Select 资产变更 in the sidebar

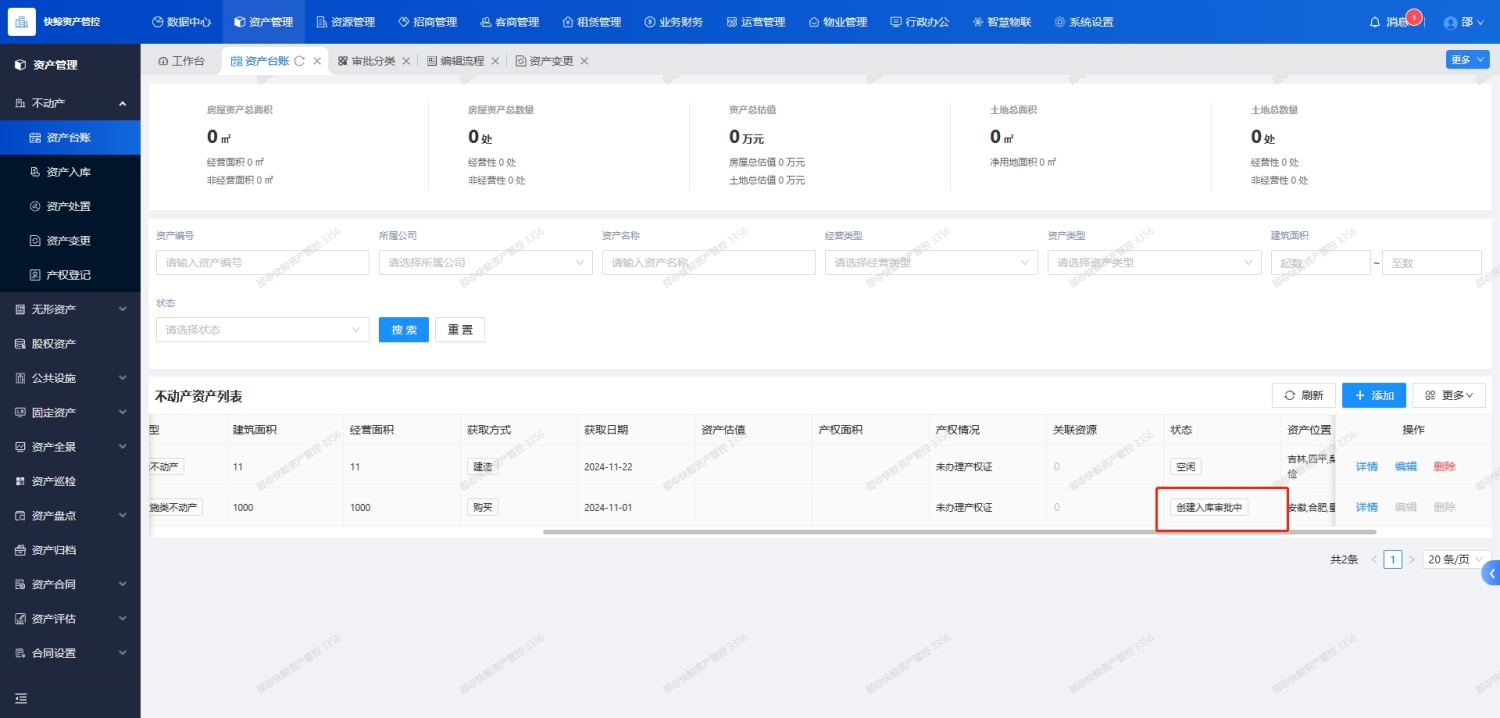click(70, 240)
